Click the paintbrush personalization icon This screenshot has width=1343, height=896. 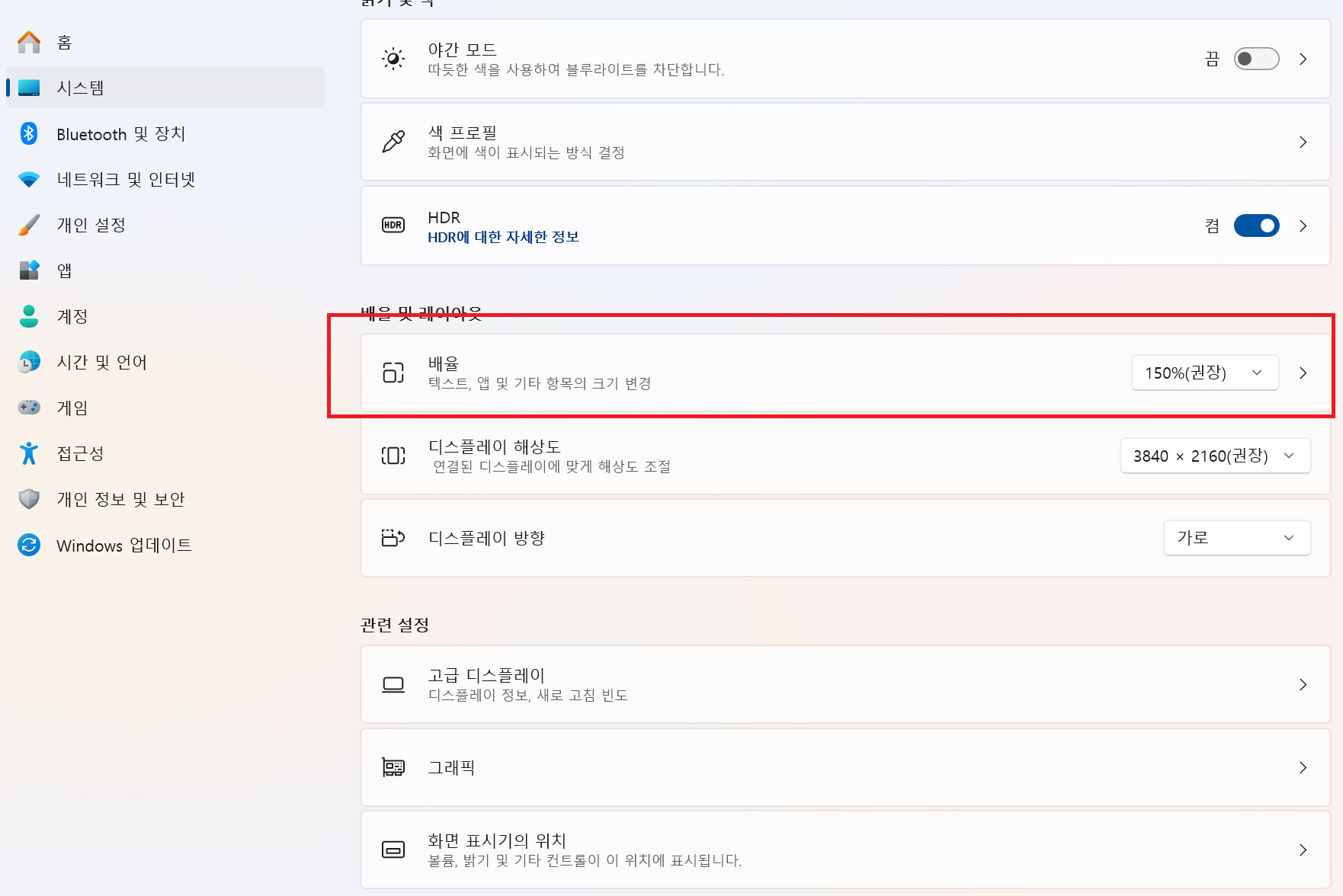point(29,225)
